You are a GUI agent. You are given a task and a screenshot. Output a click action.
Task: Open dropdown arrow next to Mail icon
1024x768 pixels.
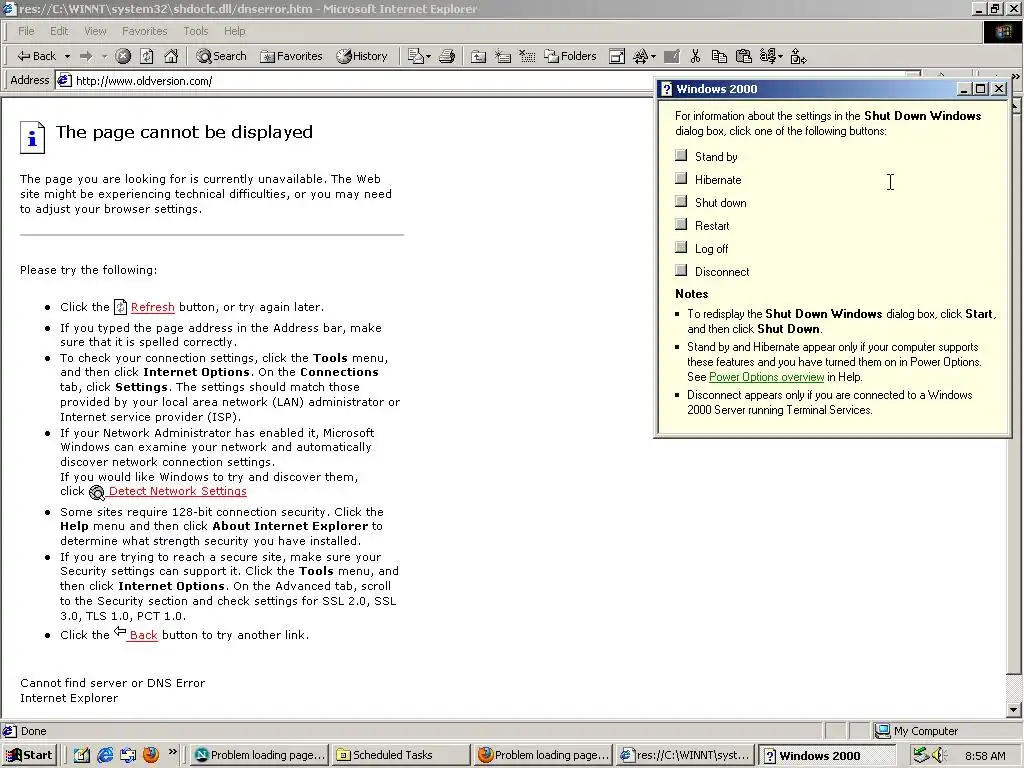click(x=428, y=57)
